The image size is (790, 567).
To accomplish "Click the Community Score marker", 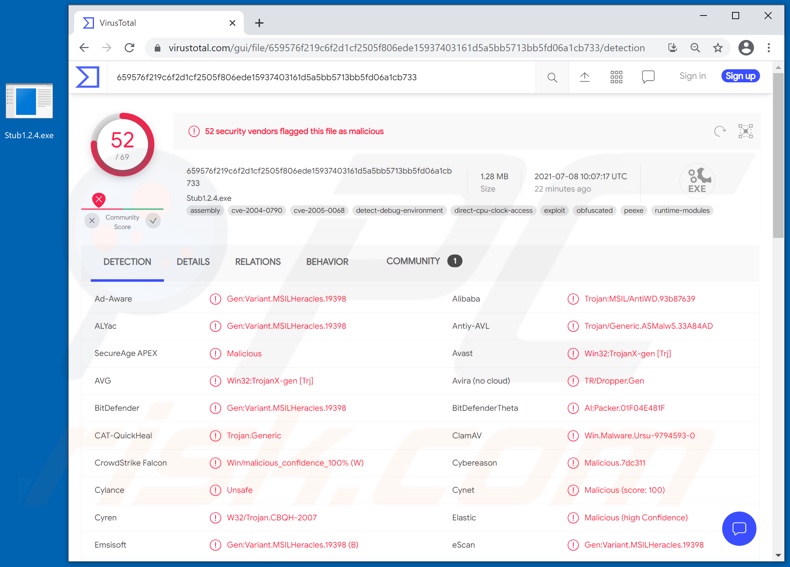I will (99, 200).
